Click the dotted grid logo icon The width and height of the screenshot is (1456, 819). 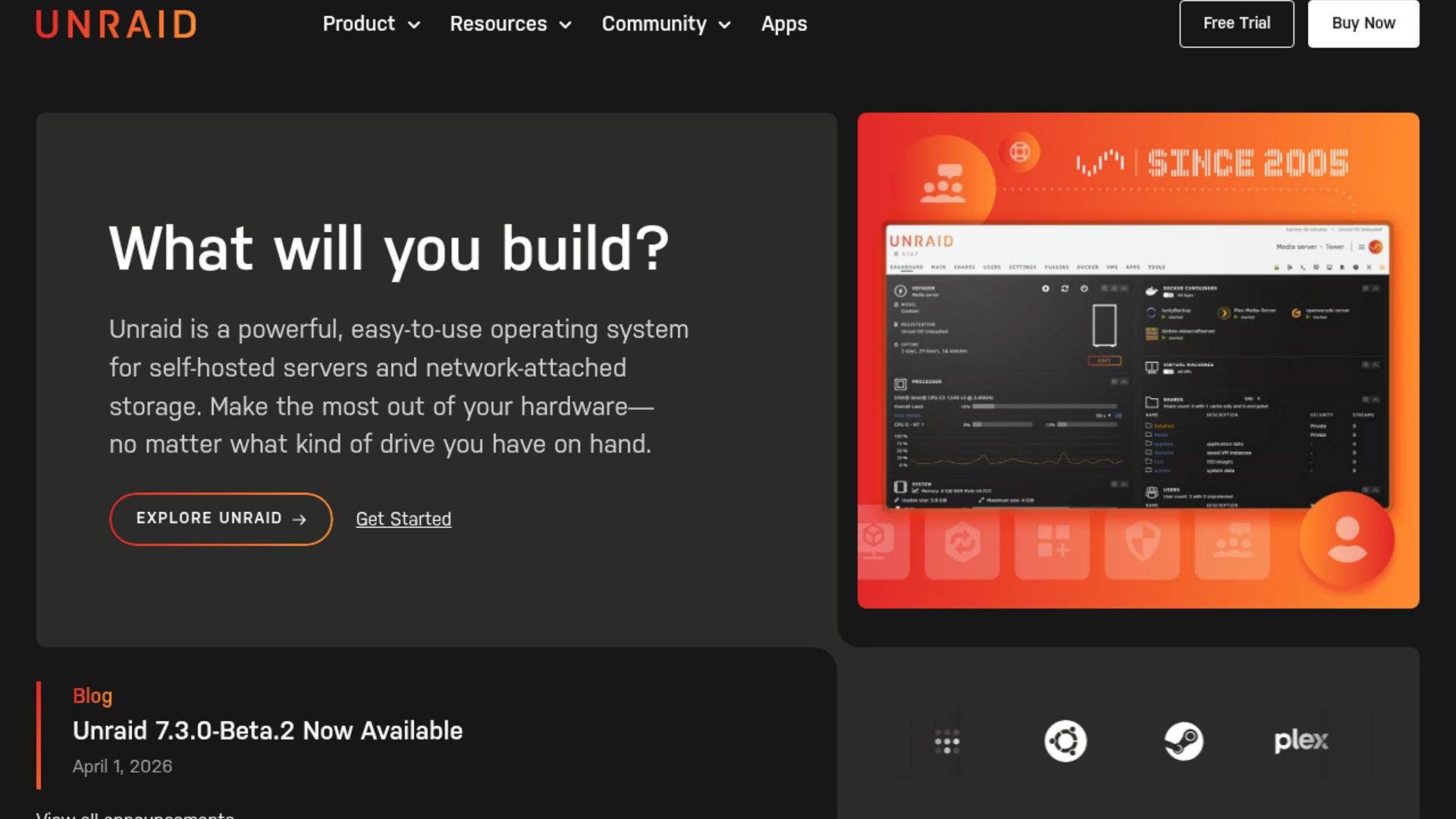point(947,742)
